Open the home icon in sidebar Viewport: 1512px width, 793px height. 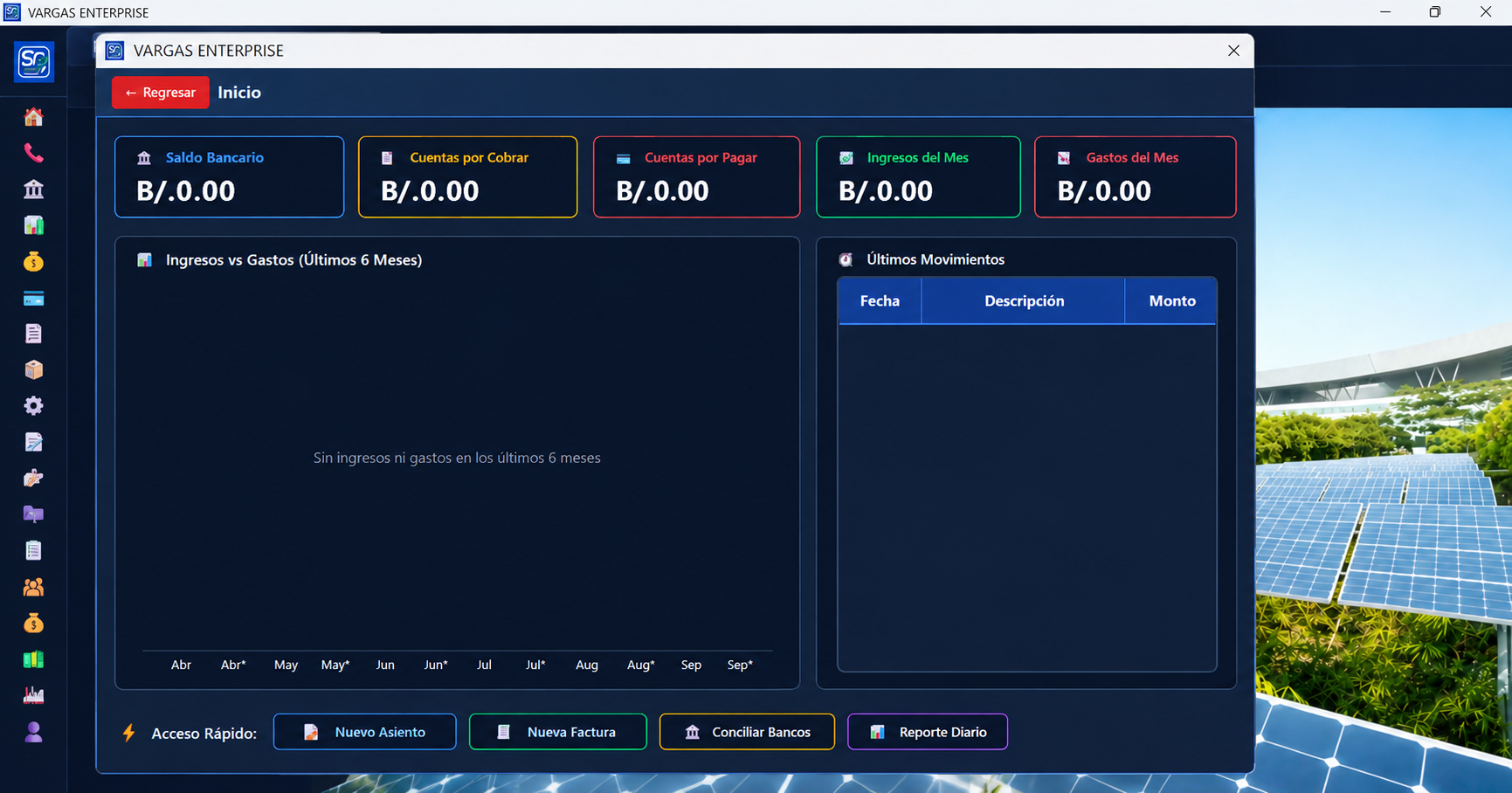click(x=33, y=117)
